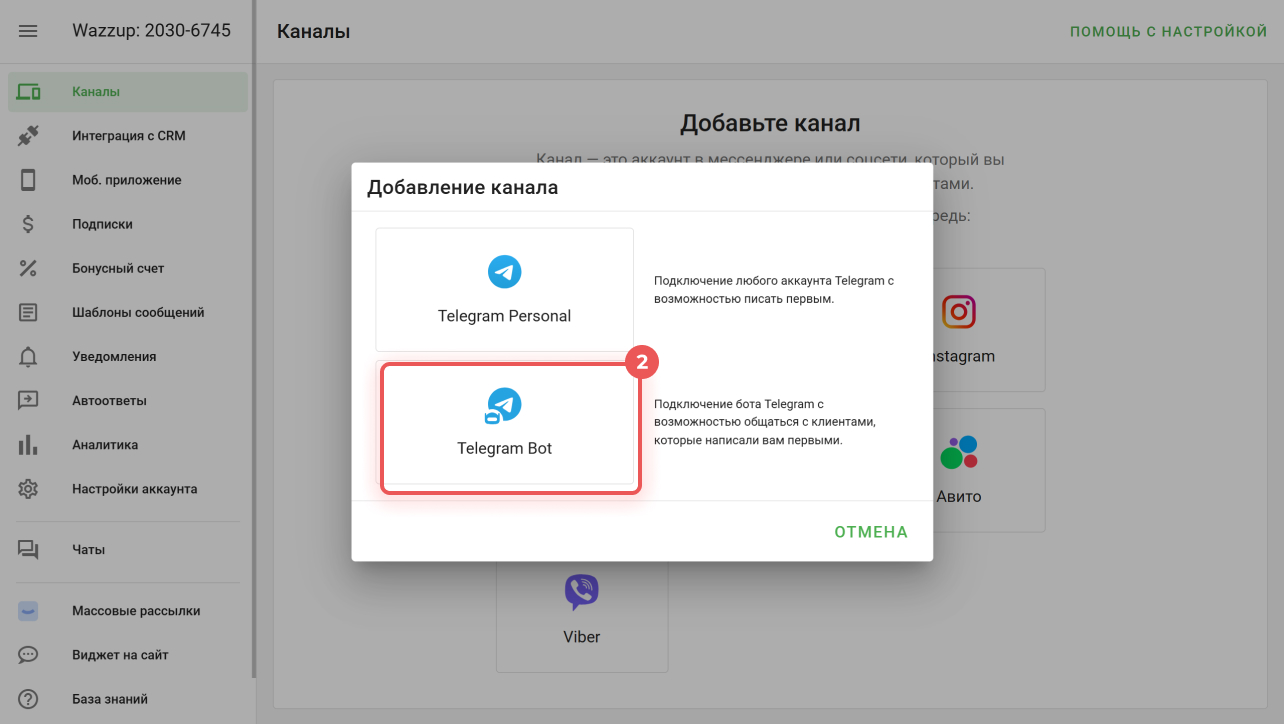Image resolution: width=1284 pixels, height=724 pixels.
Task: Select Бонусный счет menu item
Action: tap(128, 268)
